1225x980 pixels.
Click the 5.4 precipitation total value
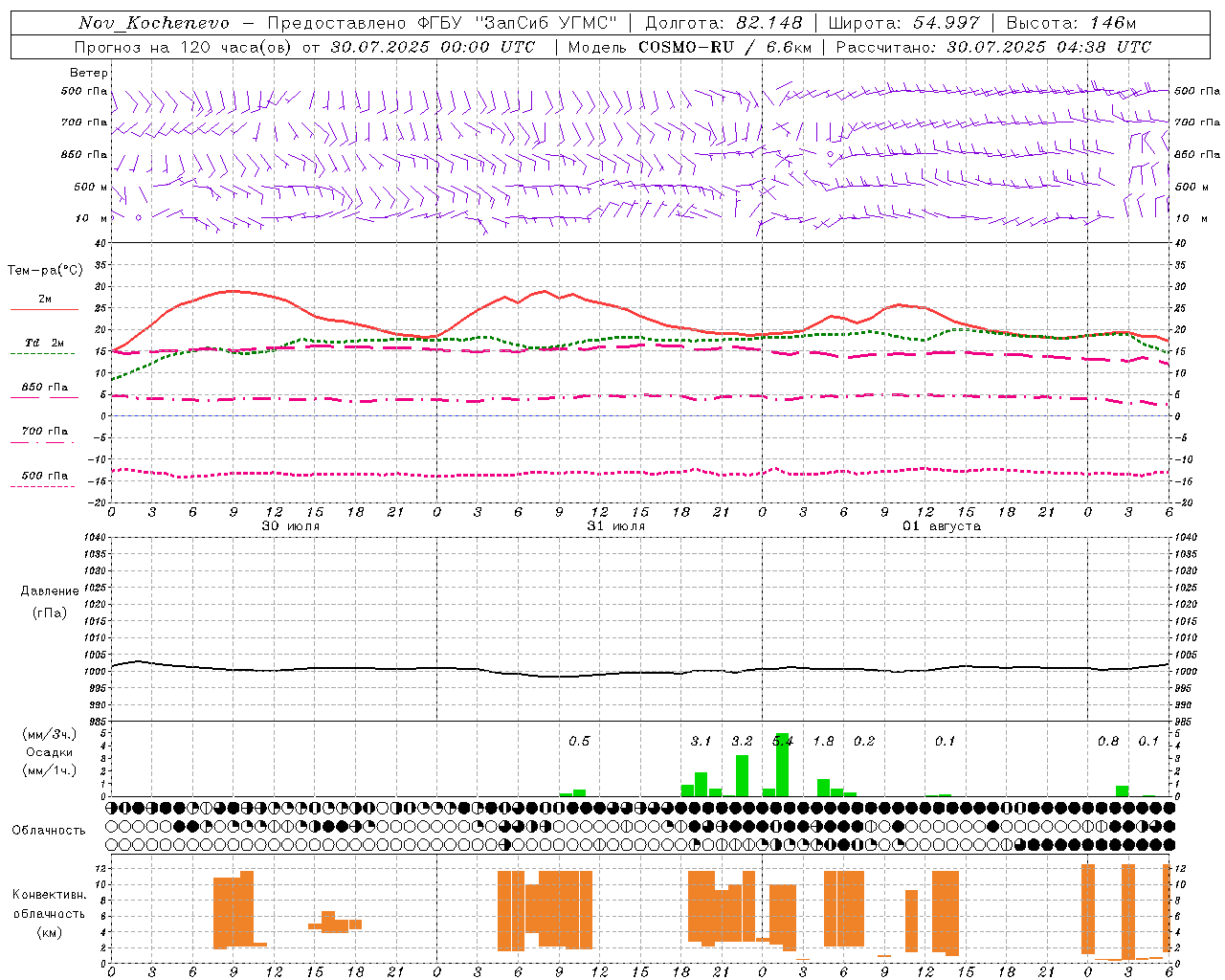pos(782,741)
